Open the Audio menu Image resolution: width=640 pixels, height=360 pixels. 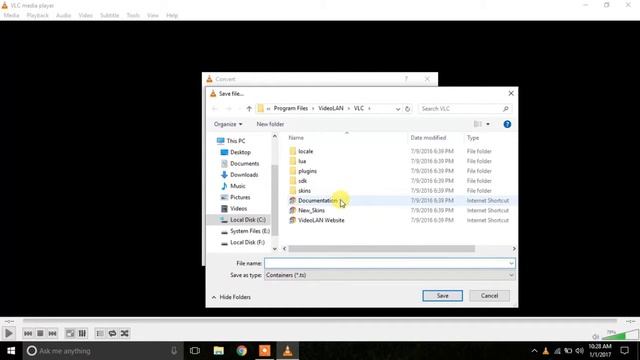tap(63, 15)
